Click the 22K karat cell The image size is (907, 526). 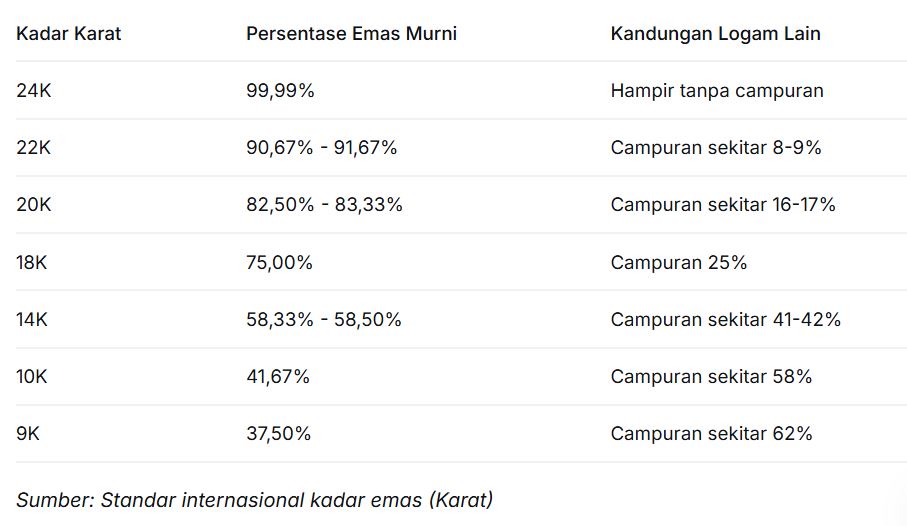coord(33,148)
